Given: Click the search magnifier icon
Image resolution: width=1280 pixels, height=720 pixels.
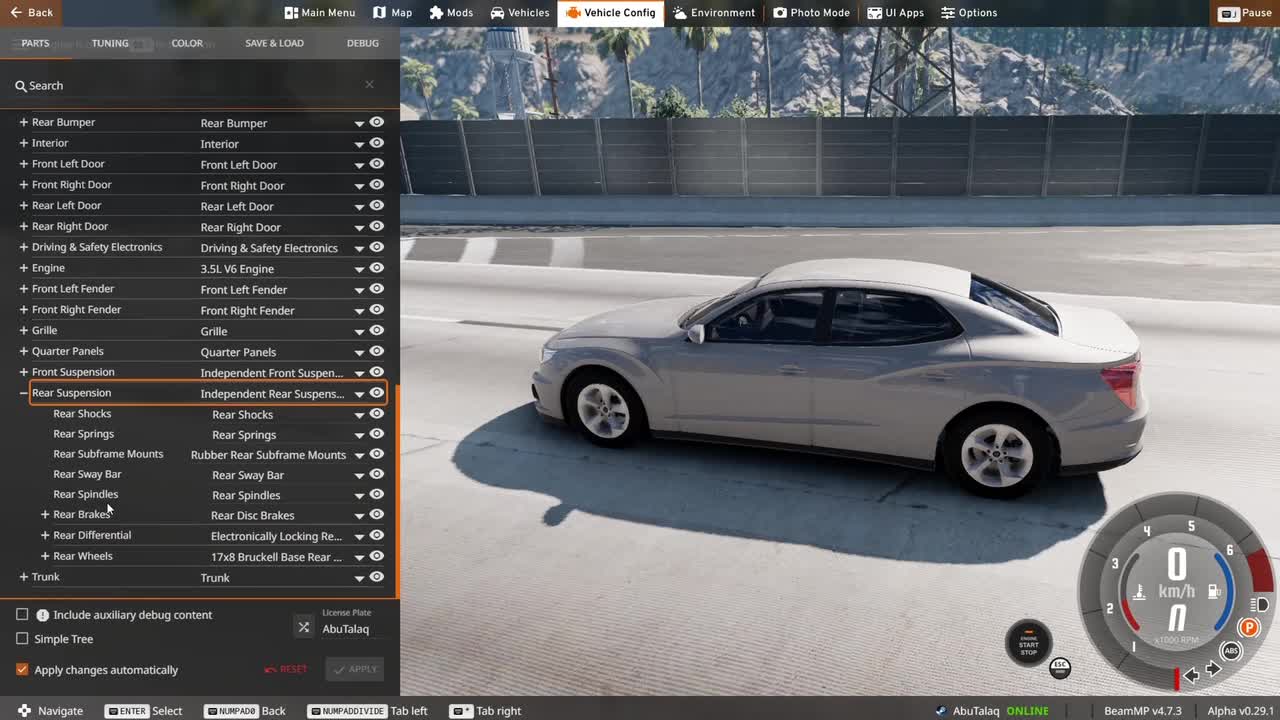Looking at the screenshot, I should coord(20,86).
